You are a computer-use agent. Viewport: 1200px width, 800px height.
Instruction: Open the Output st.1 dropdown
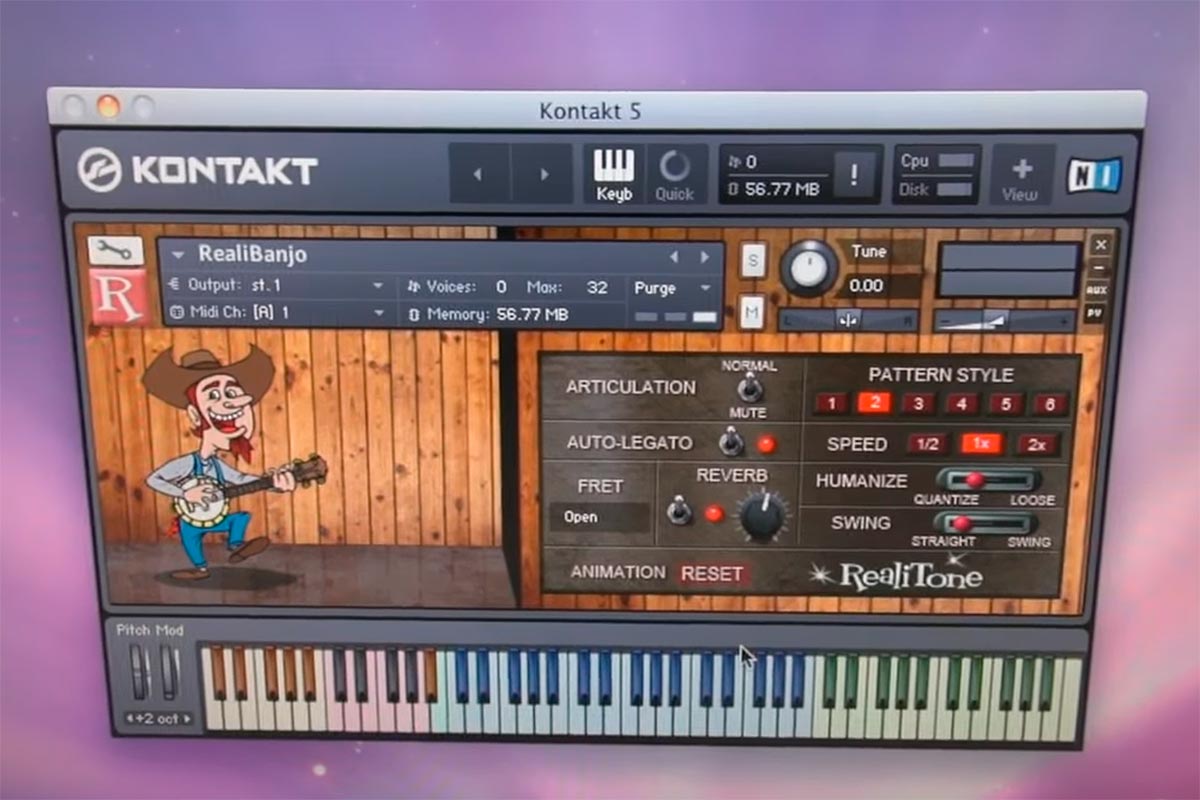(x=276, y=286)
